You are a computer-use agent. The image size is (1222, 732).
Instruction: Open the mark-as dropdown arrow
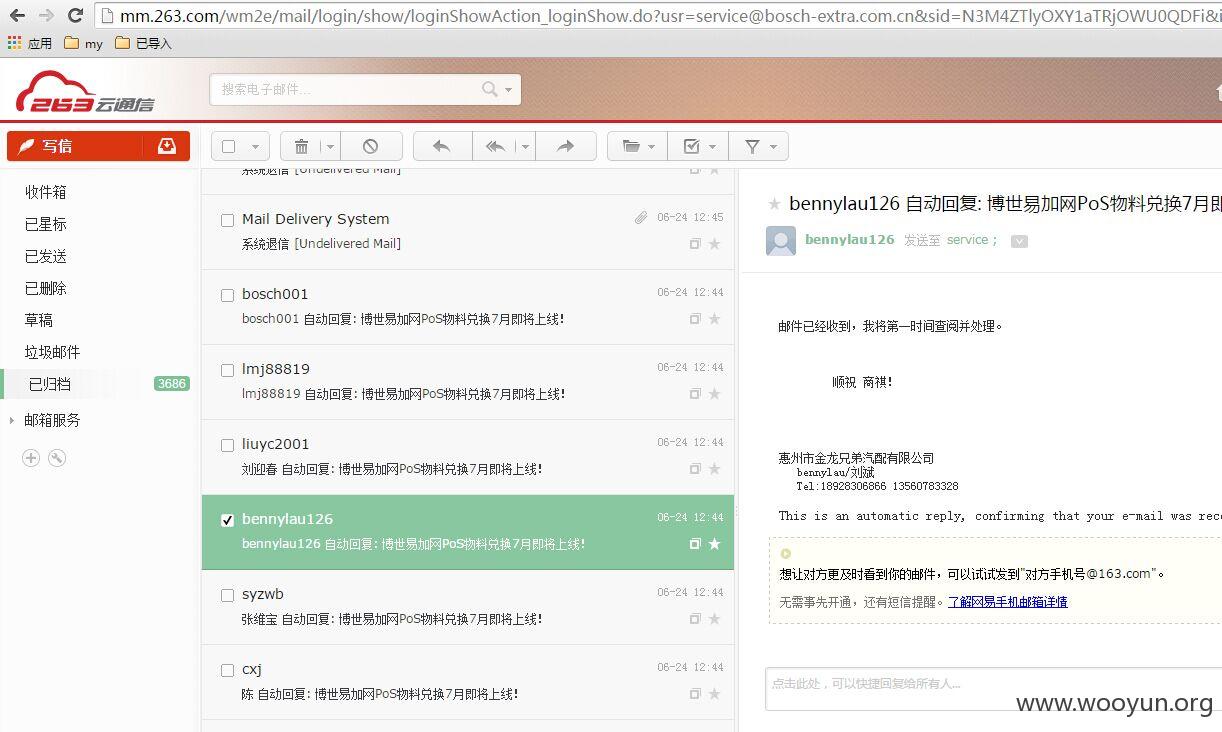click(712, 147)
